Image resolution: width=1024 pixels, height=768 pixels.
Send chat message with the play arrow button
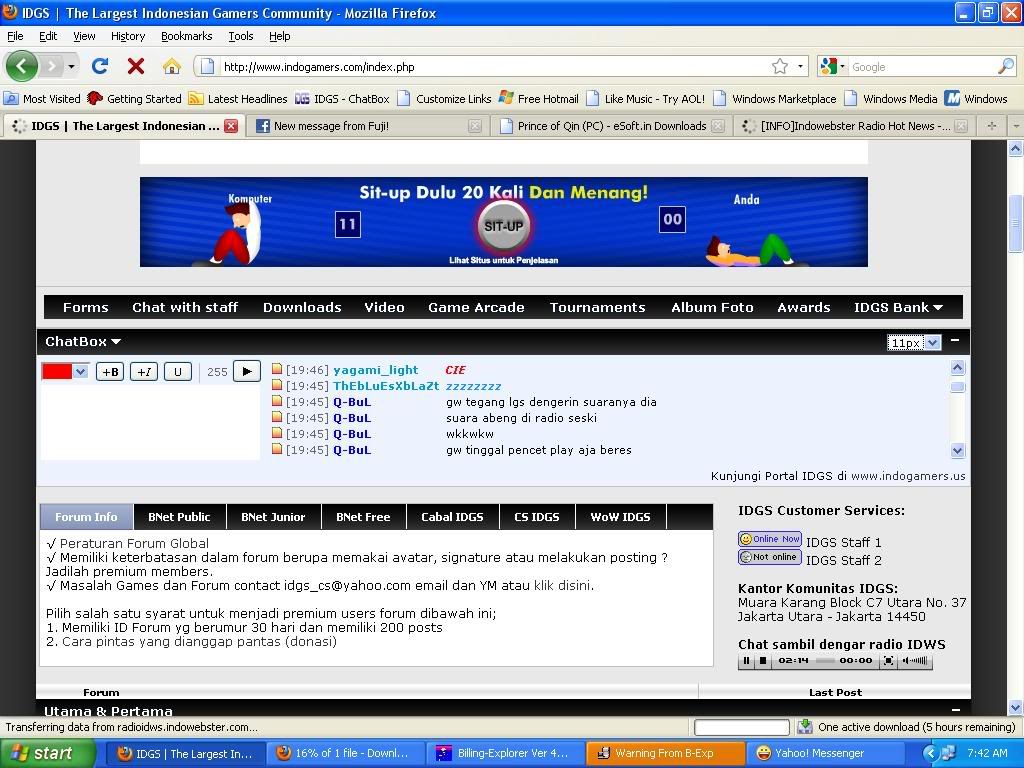pyautogui.click(x=247, y=371)
